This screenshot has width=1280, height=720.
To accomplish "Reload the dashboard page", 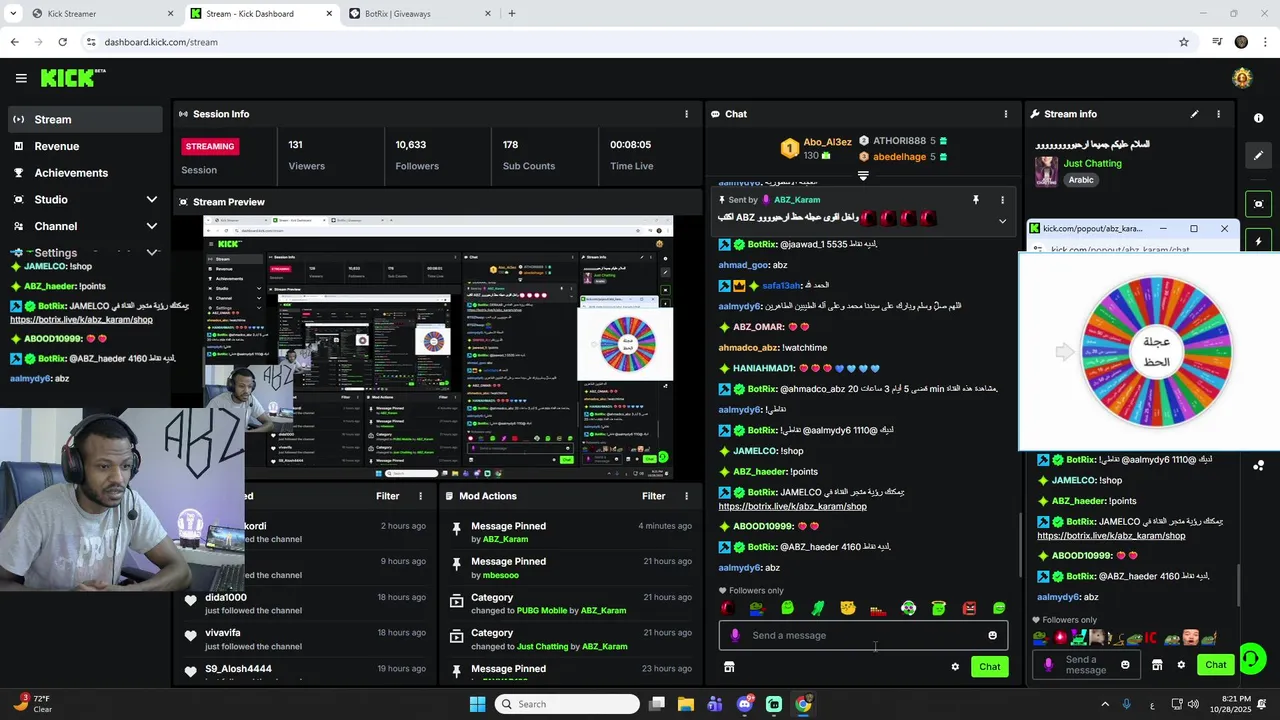I will tap(62, 42).
